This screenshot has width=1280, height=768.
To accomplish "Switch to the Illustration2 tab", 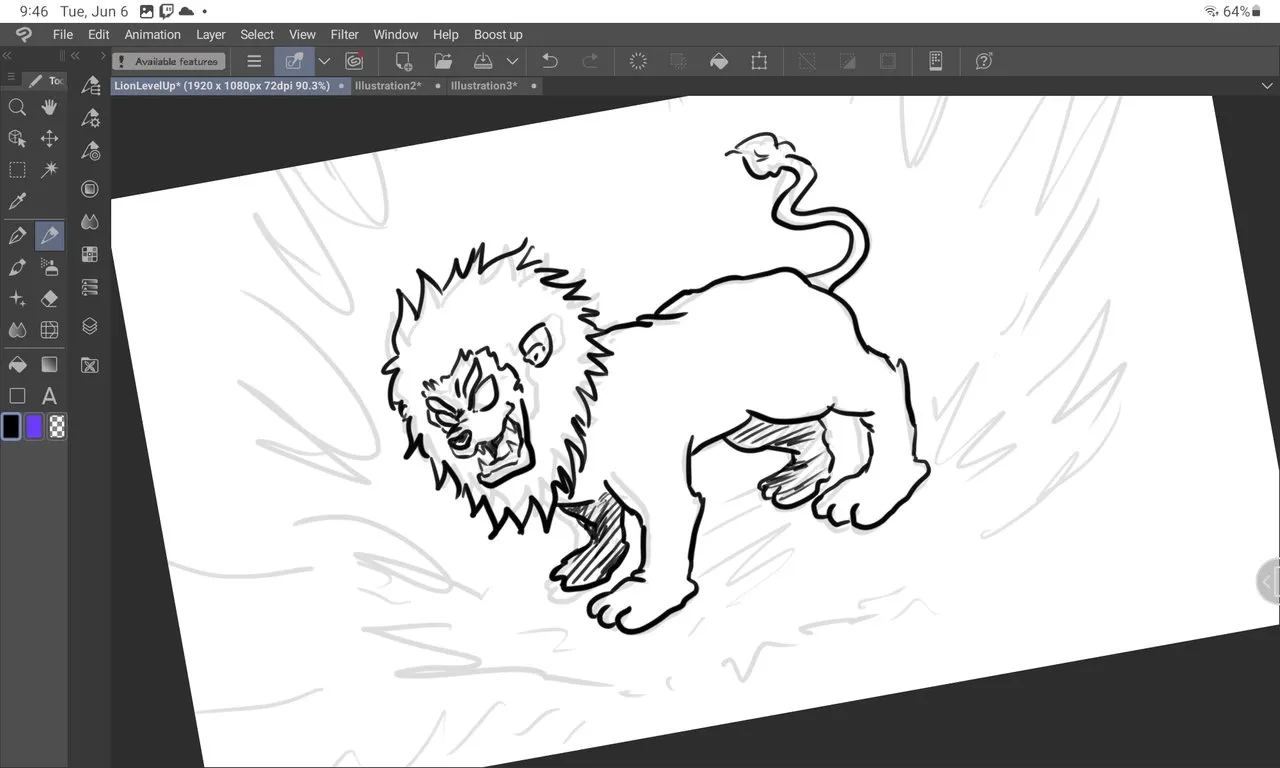I will pos(387,86).
